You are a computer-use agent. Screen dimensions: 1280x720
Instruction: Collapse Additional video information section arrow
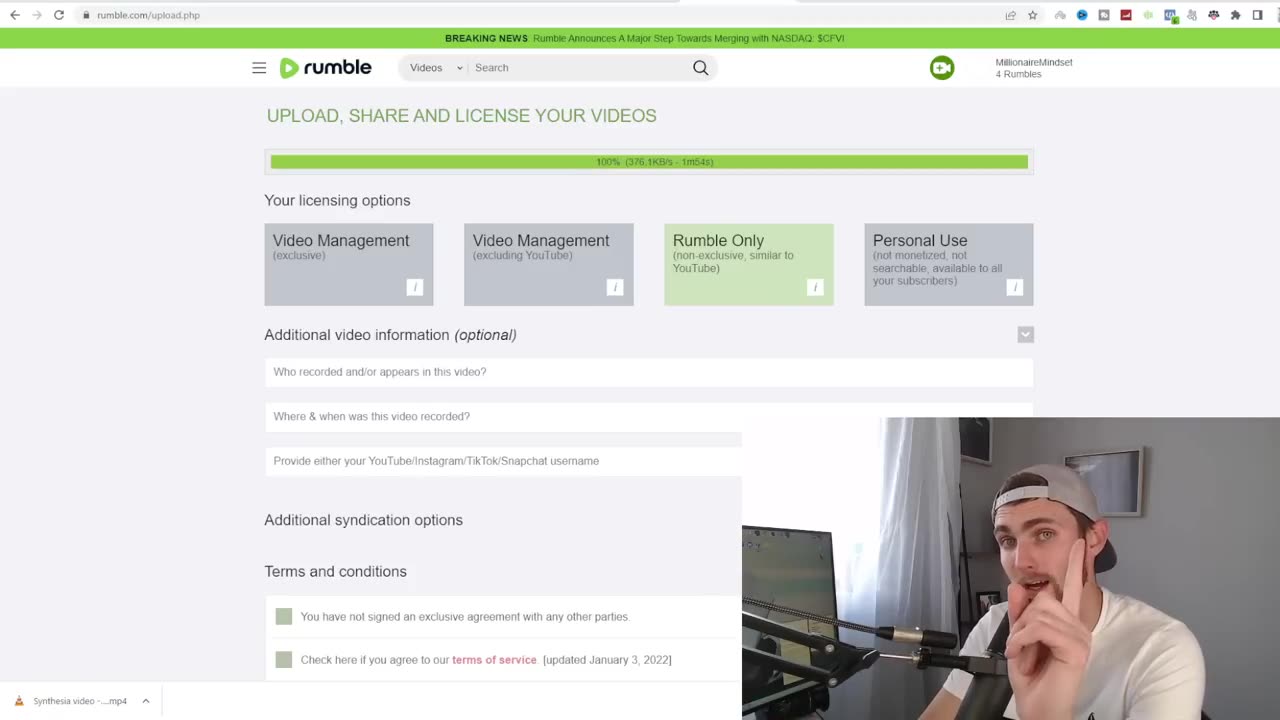[x=1026, y=335]
